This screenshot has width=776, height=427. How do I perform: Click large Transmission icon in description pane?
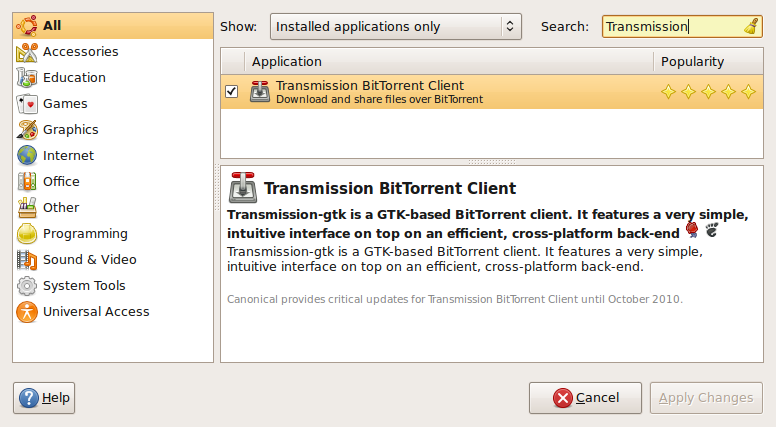coord(242,188)
